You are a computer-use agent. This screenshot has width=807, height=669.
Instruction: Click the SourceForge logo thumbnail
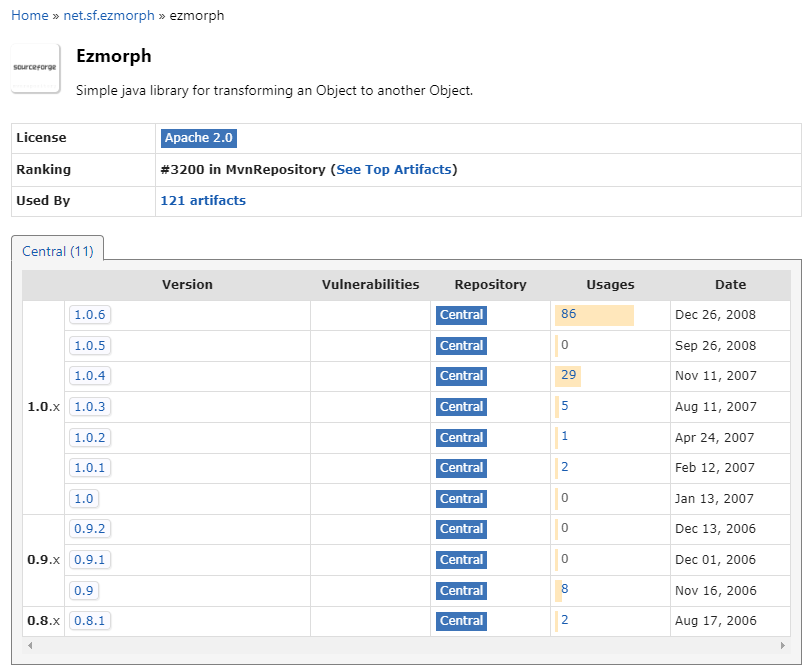(x=36, y=68)
